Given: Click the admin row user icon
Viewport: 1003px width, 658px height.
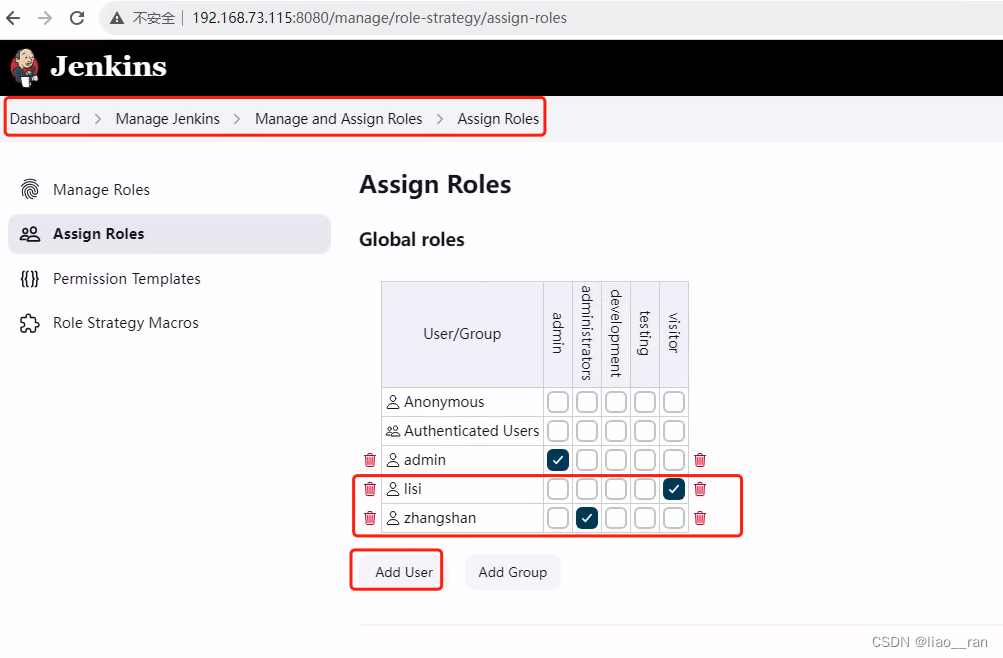Looking at the screenshot, I should pos(393,460).
